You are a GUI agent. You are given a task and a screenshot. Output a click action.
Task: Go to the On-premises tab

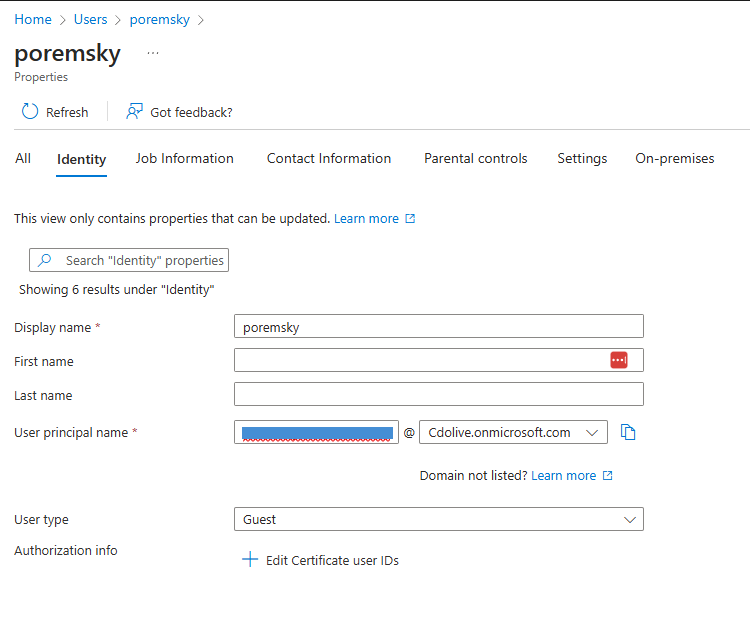(x=674, y=158)
